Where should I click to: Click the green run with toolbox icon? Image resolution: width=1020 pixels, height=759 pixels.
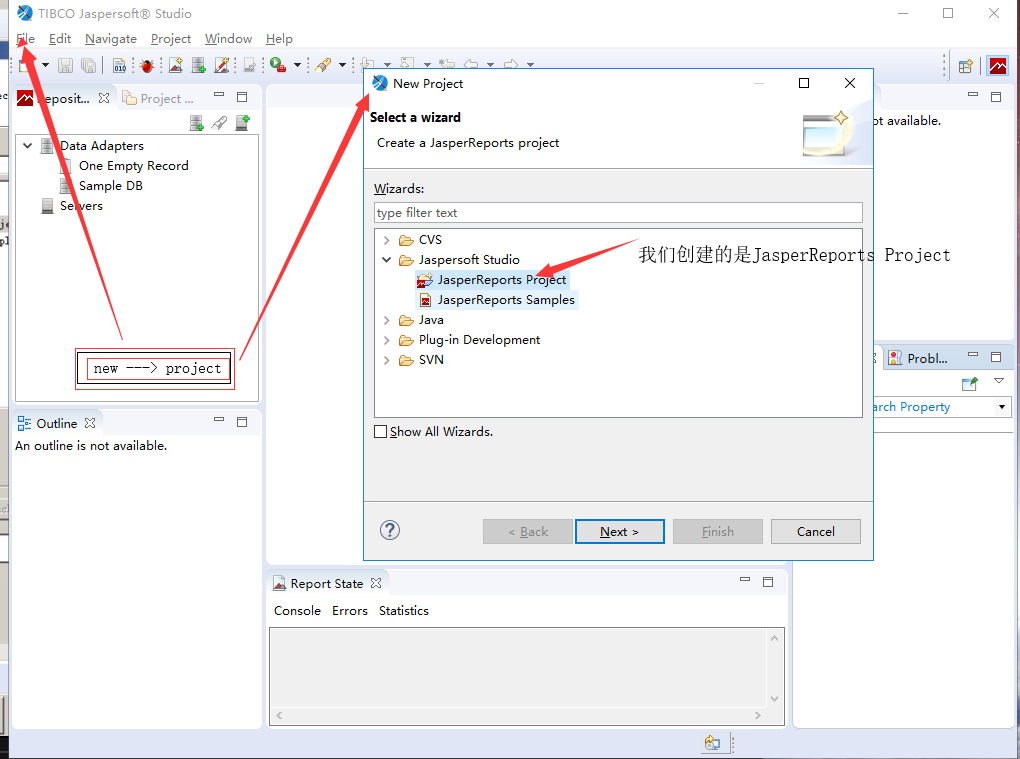[x=278, y=65]
